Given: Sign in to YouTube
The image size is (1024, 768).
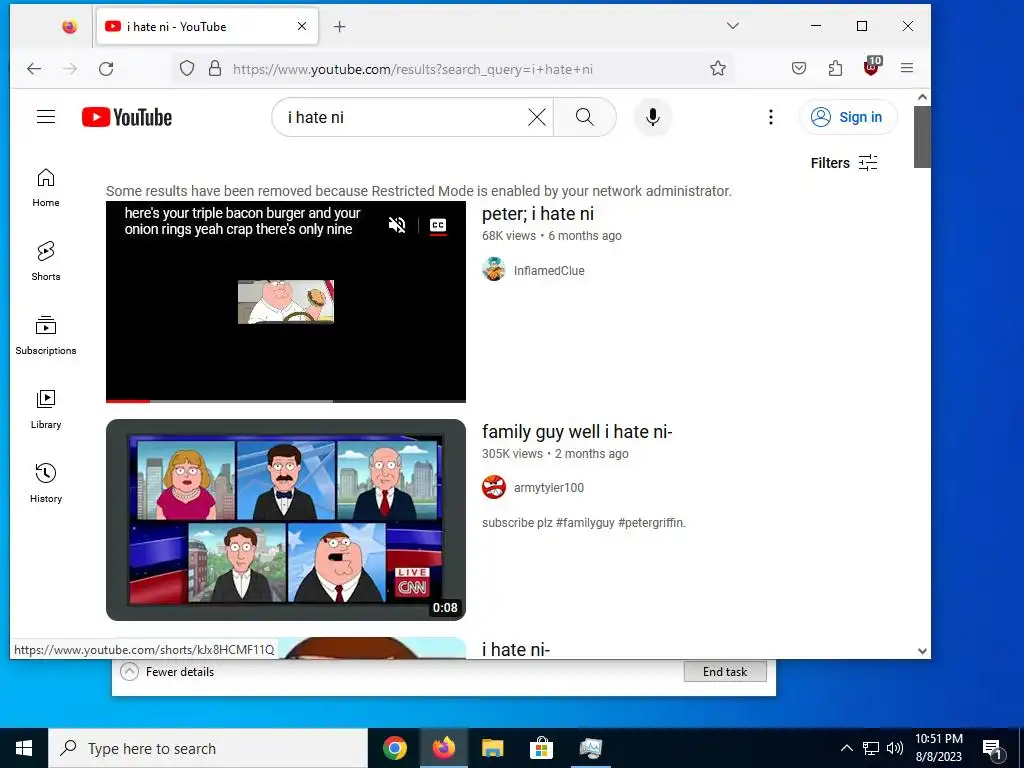Looking at the screenshot, I should coord(848,117).
